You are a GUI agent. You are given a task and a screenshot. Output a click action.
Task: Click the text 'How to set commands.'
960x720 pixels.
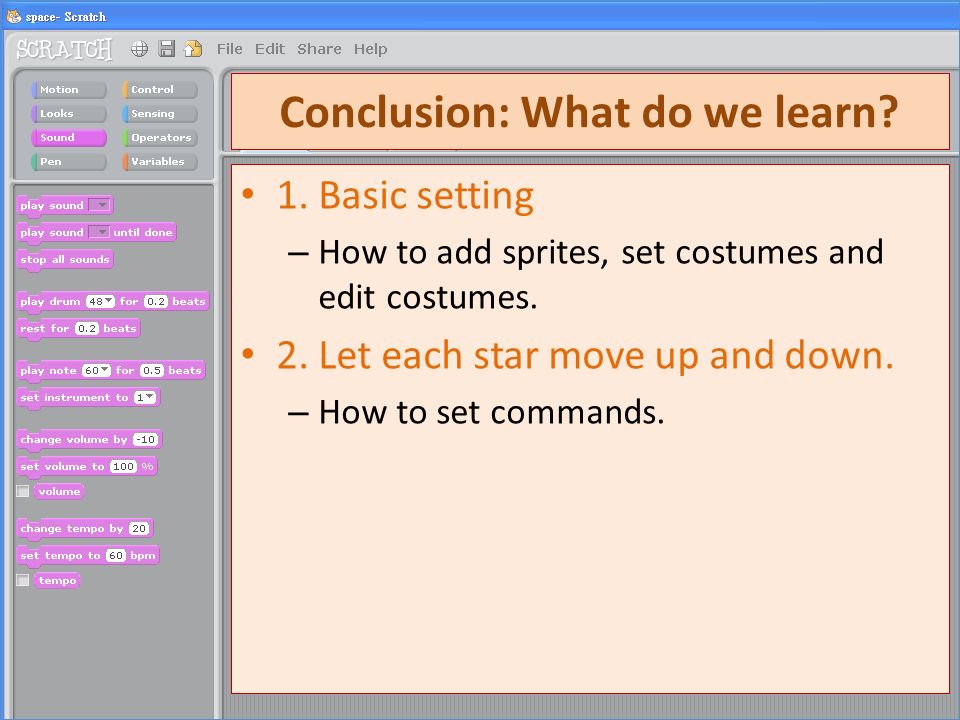[492, 412]
